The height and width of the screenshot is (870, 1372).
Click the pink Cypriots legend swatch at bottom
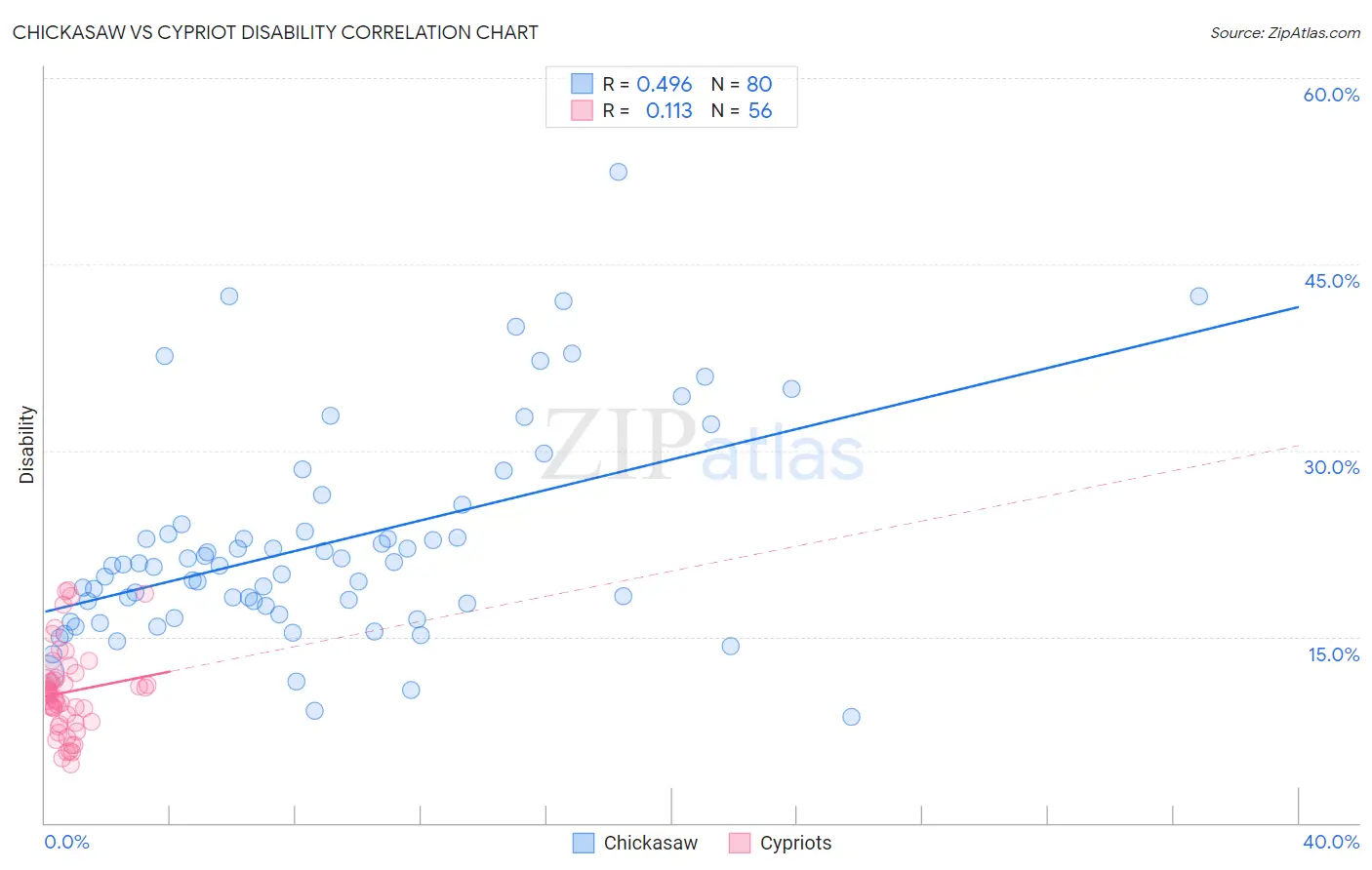pos(740,843)
